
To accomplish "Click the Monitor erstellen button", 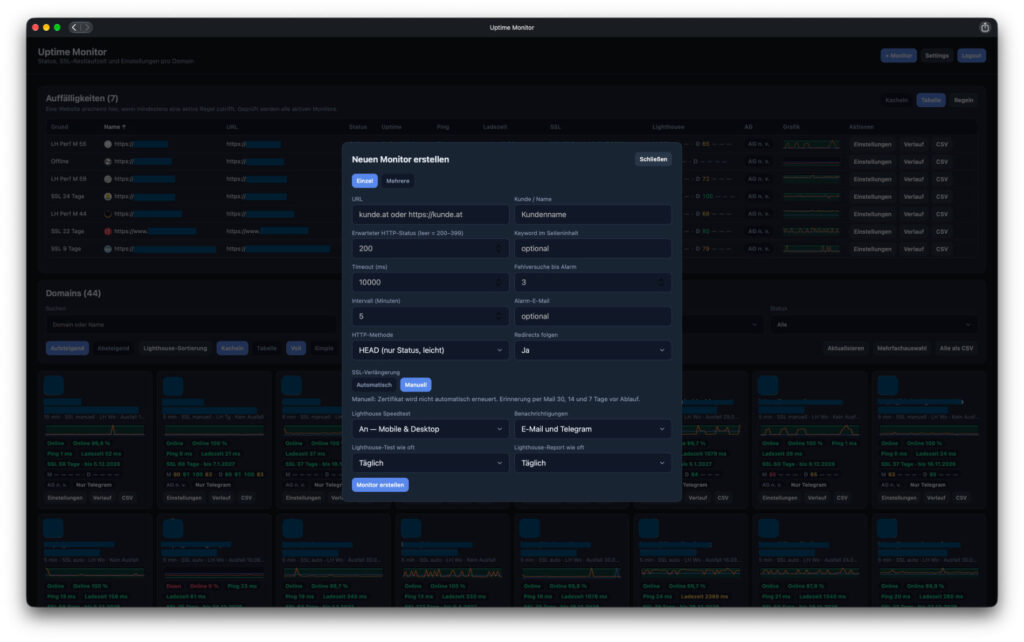I will [x=380, y=485].
